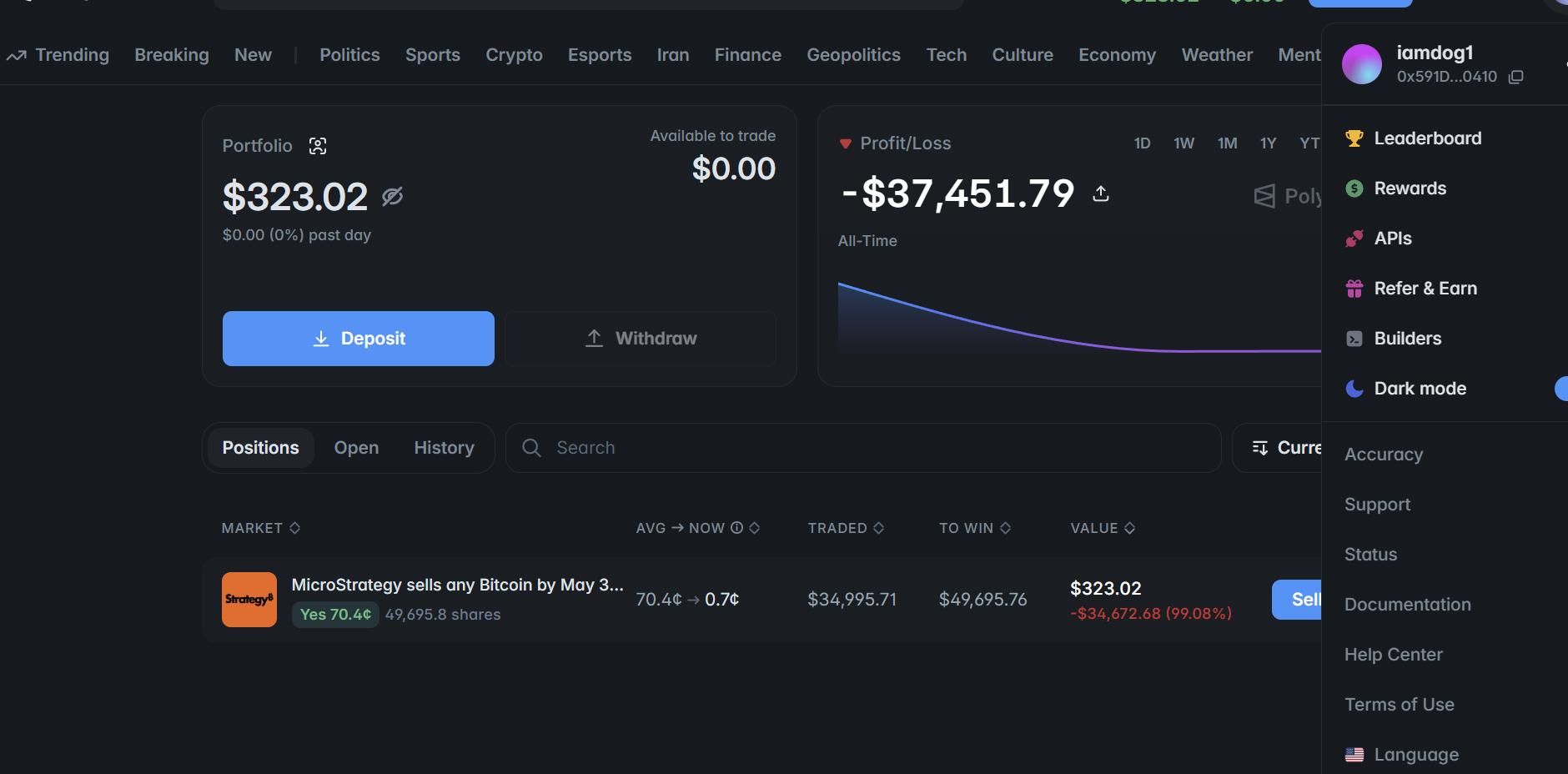
Task: Open the Help Center link
Action: click(x=1393, y=655)
